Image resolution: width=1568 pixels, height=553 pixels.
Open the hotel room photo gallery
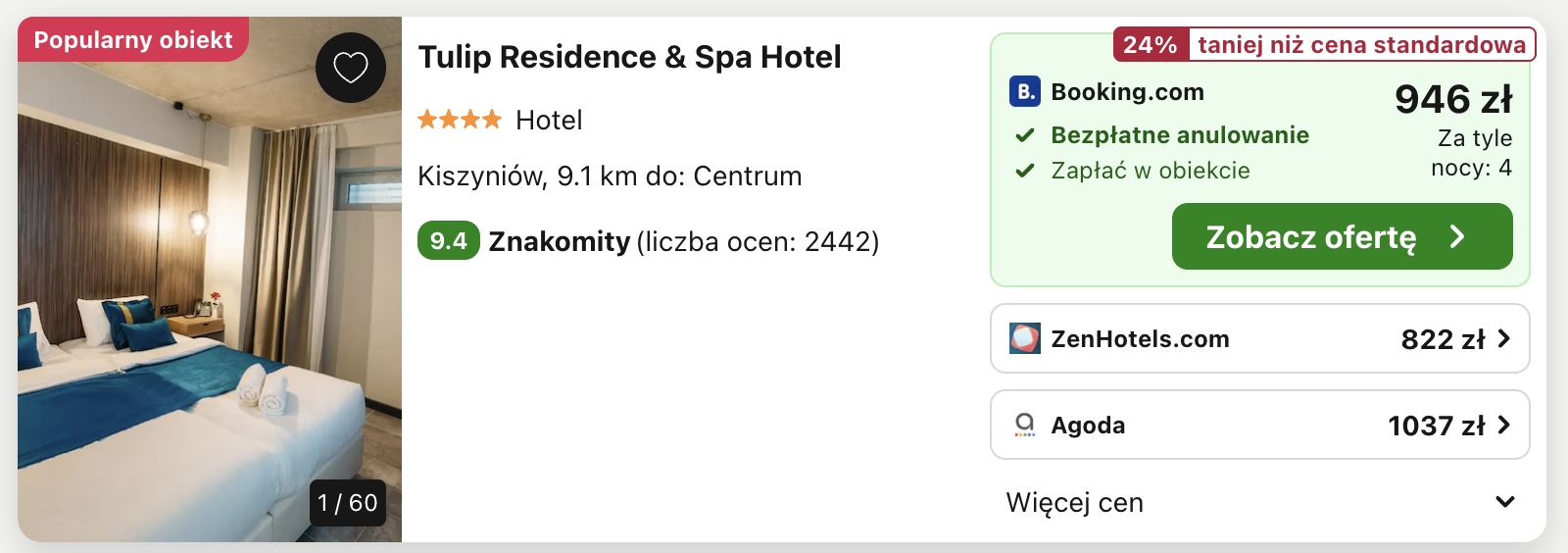pos(210,279)
